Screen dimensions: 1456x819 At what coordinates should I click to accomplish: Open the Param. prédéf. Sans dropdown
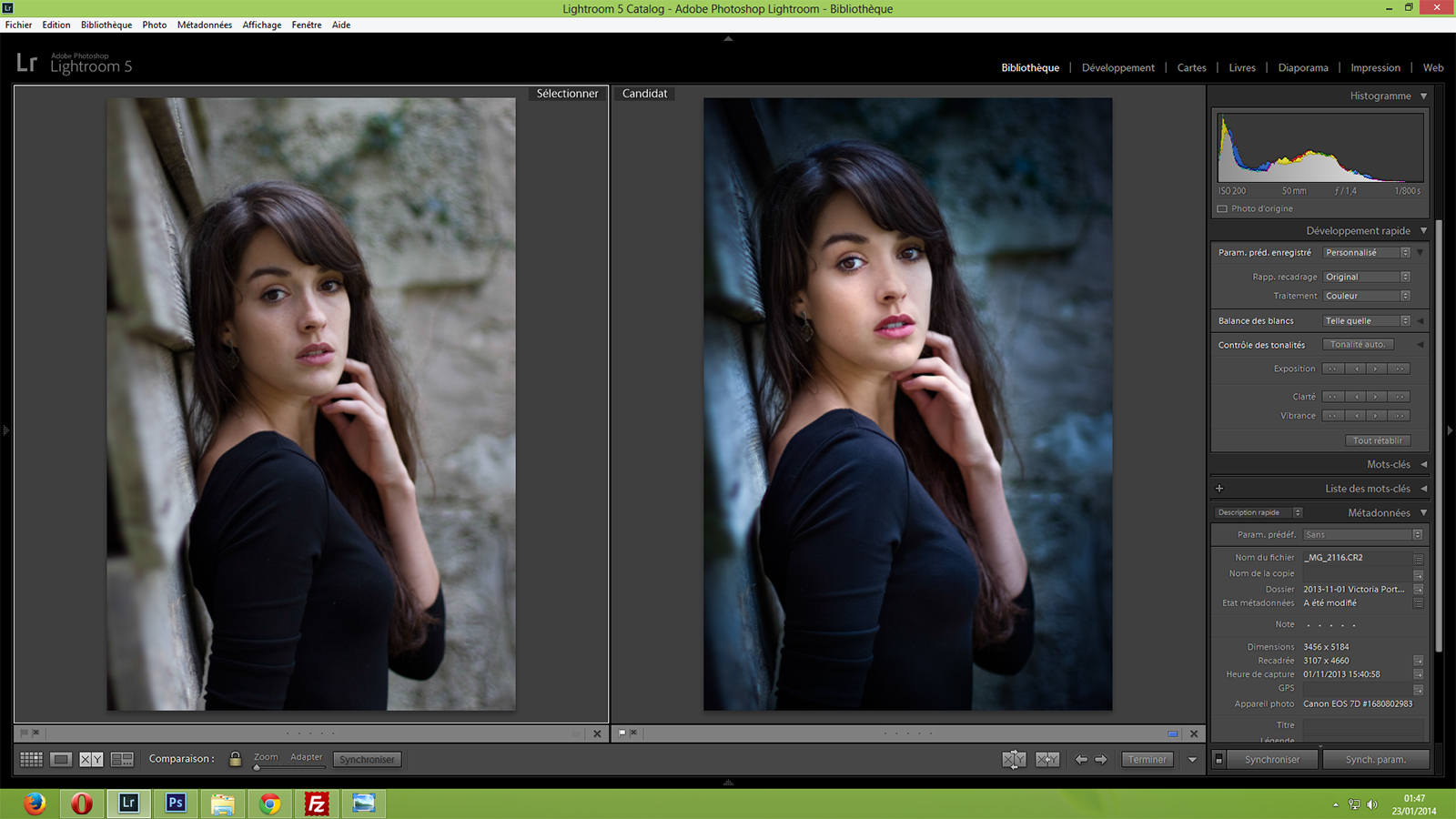1362,535
